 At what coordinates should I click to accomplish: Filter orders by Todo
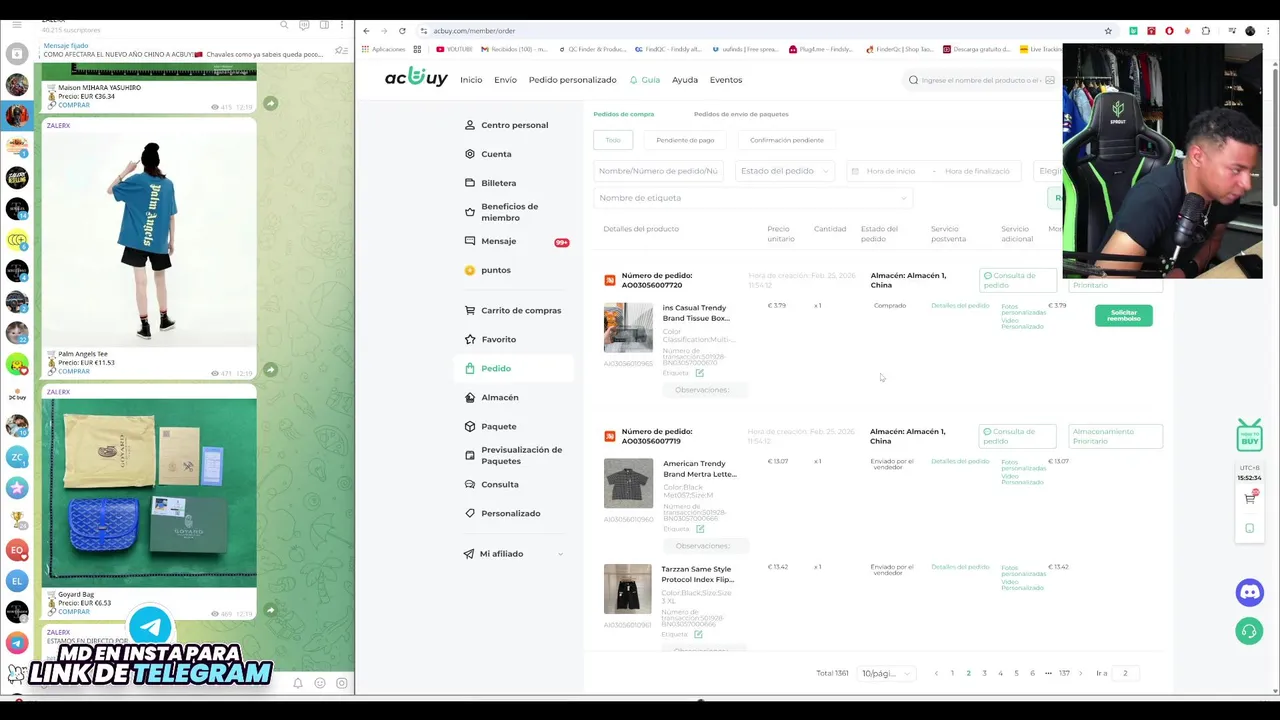[613, 140]
